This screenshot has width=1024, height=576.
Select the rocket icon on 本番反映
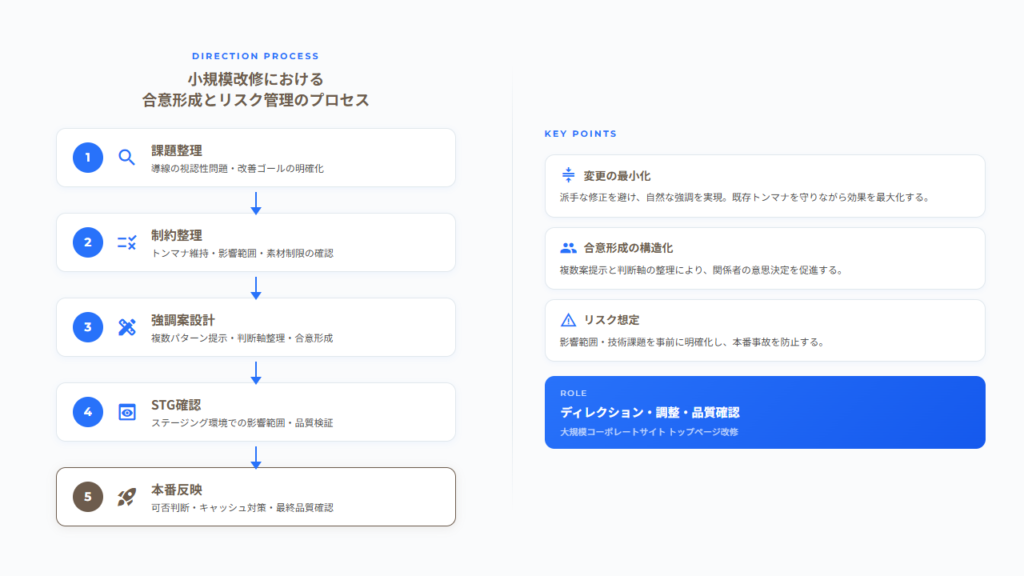(x=124, y=497)
